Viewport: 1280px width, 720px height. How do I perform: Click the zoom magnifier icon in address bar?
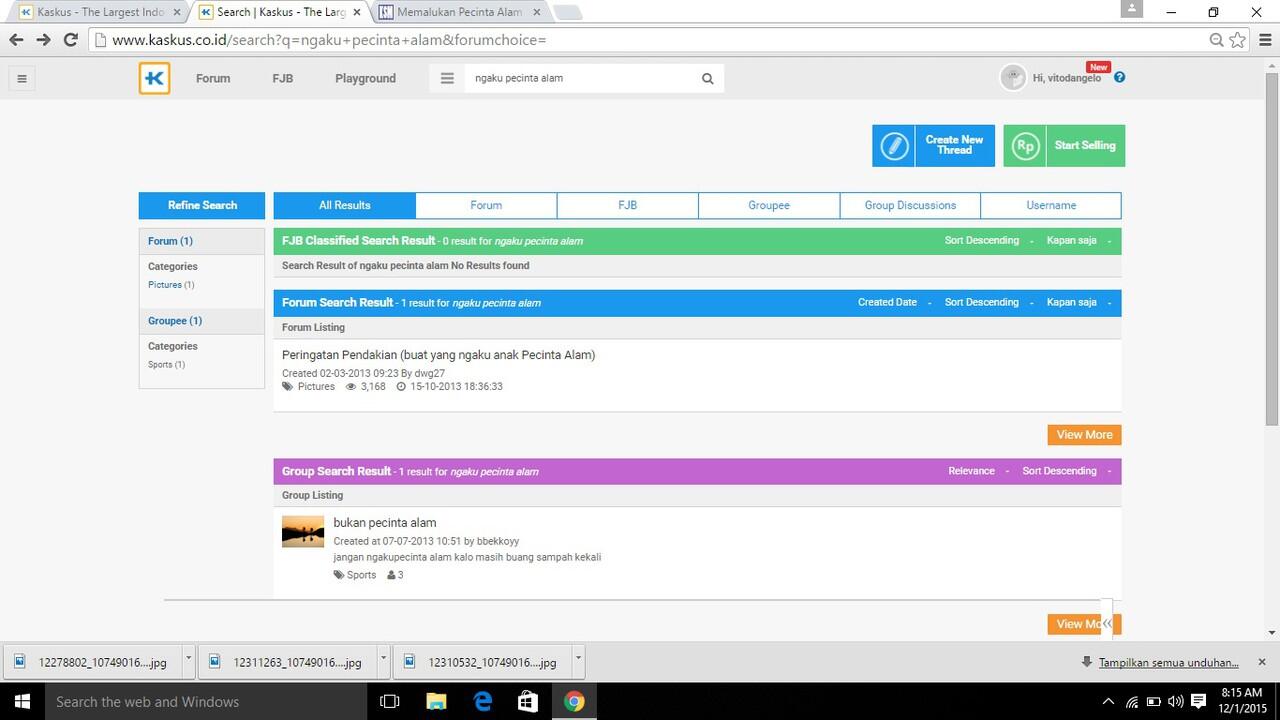coord(1216,40)
